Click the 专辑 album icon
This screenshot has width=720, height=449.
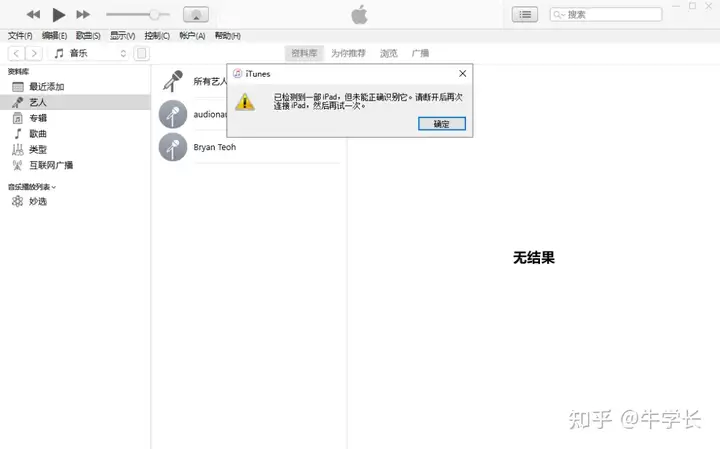click(x=17, y=118)
